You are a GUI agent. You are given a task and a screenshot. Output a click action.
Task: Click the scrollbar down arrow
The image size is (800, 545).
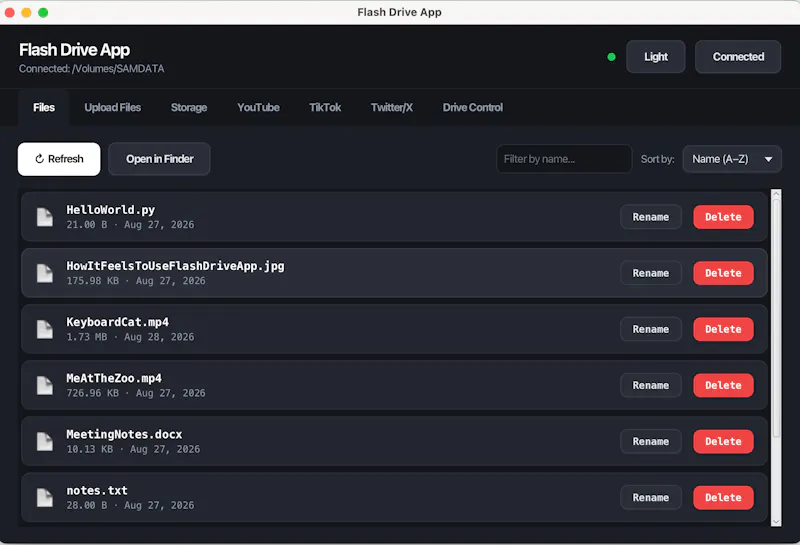pyautogui.click(x=776, y=522)
